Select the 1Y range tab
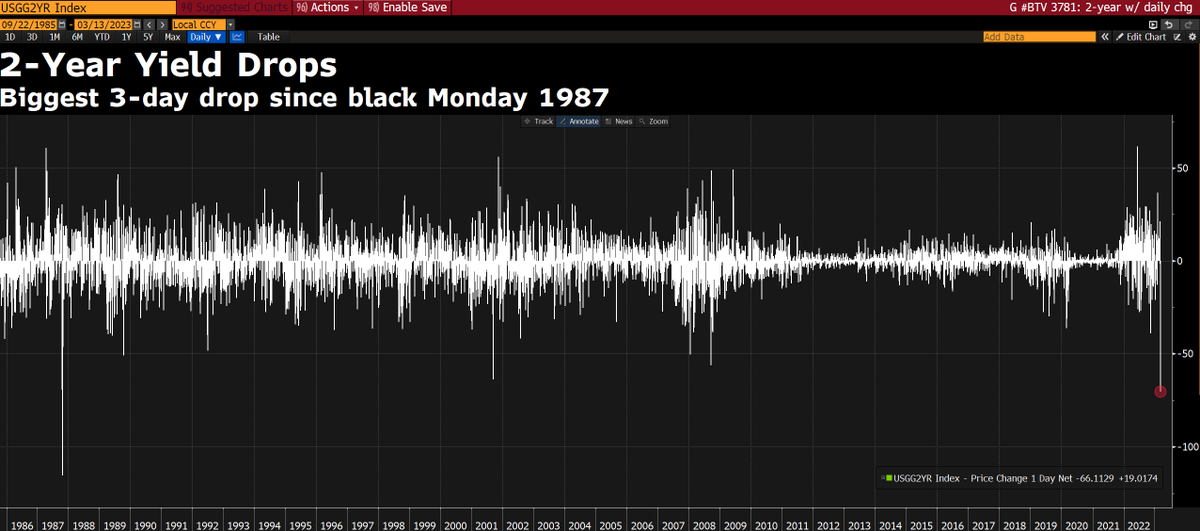This screenshot has width=1200, height=531. point(126,37)
